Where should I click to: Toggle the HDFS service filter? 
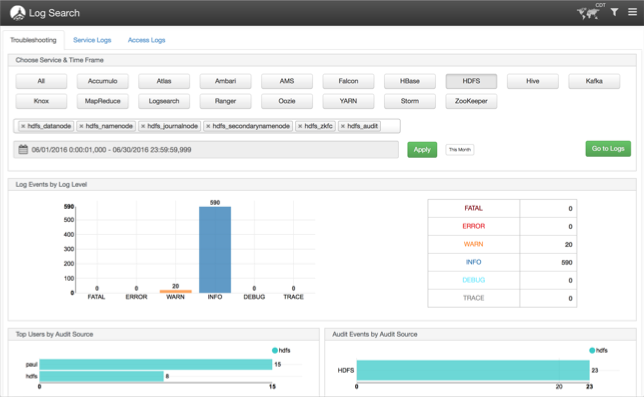coord(471,81)
